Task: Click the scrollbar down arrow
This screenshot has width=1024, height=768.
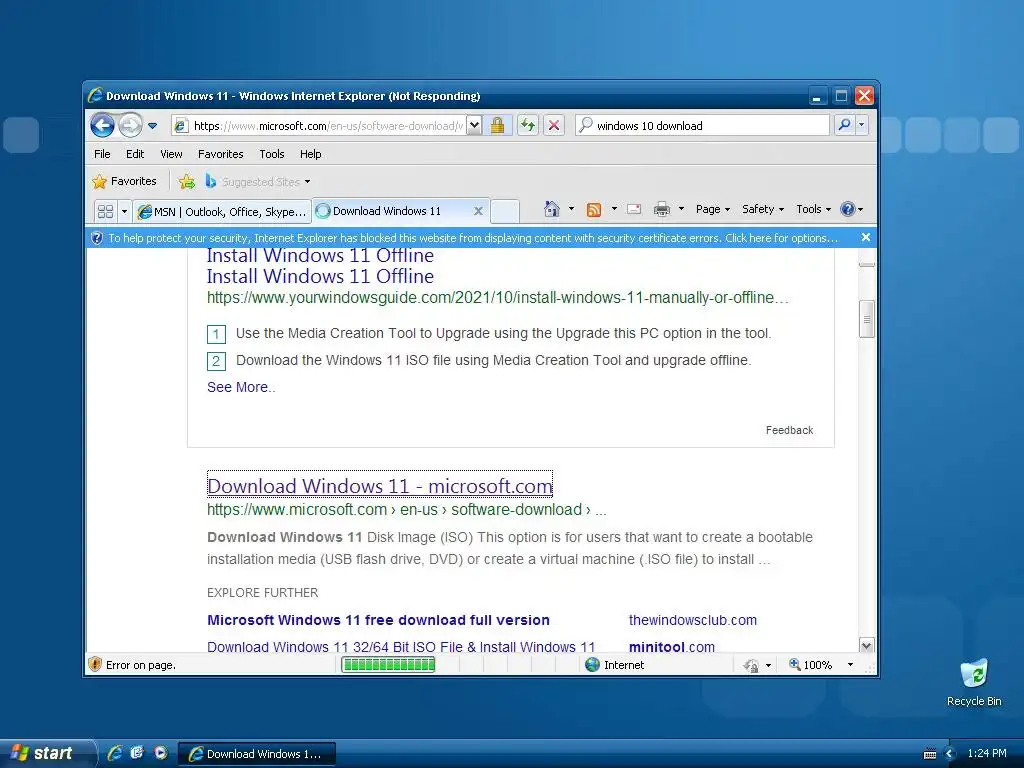Action: [867, 645]
